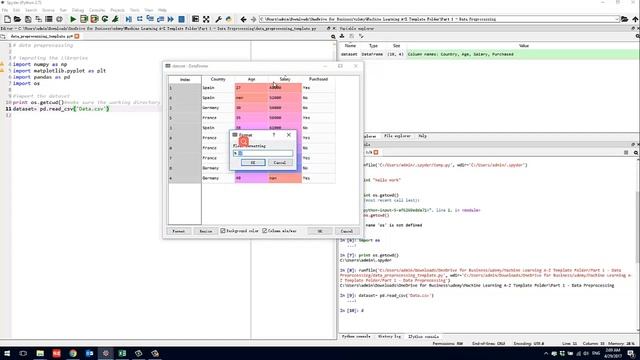Image resolution: width=640 pixels, height=360 pixels.
Task: Open the Edit menu
Action: click(x=16, y=10)
